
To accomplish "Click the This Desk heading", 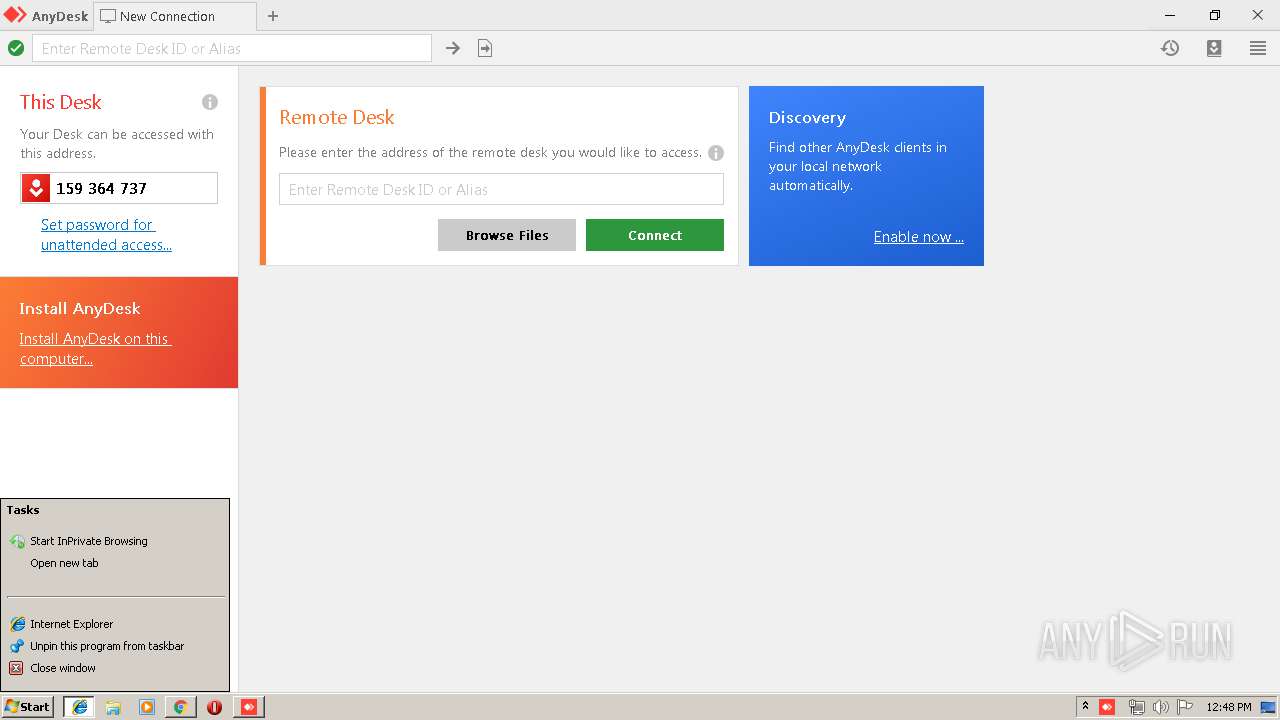I will point(61,102).
